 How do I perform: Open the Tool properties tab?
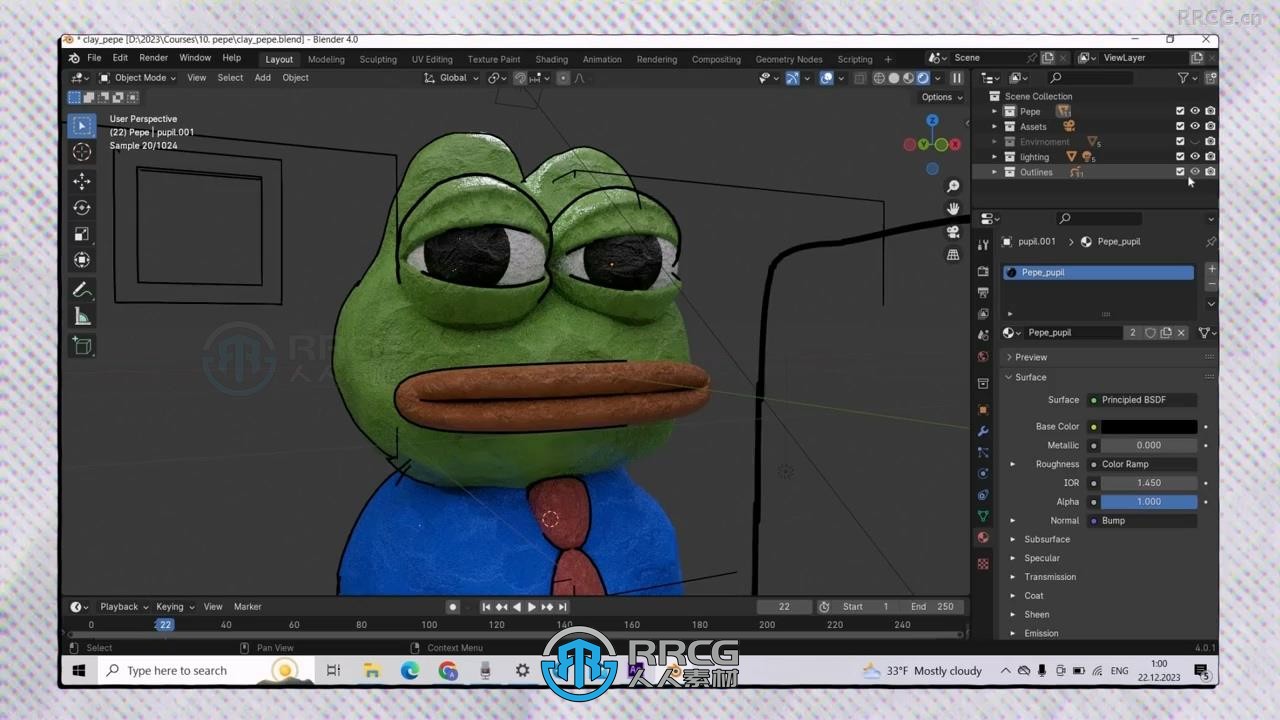point(983,244)
